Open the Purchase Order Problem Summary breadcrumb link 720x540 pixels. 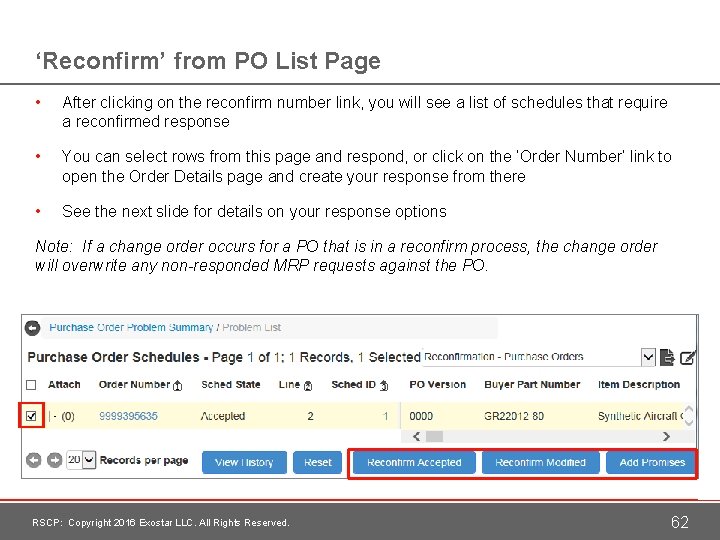tap(131, 327)
